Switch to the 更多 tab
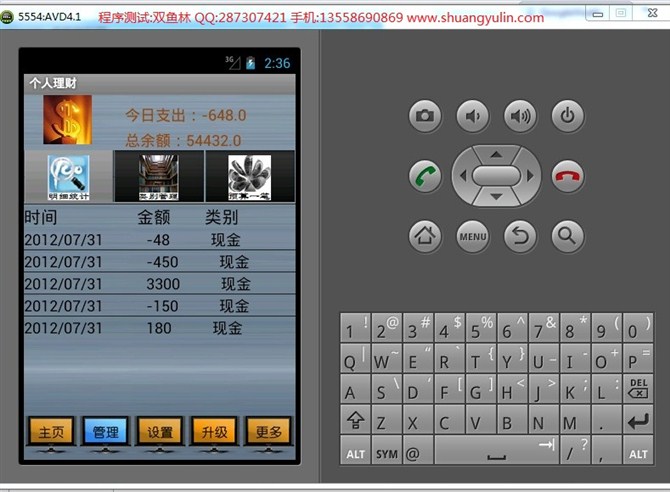 (268, 431)
